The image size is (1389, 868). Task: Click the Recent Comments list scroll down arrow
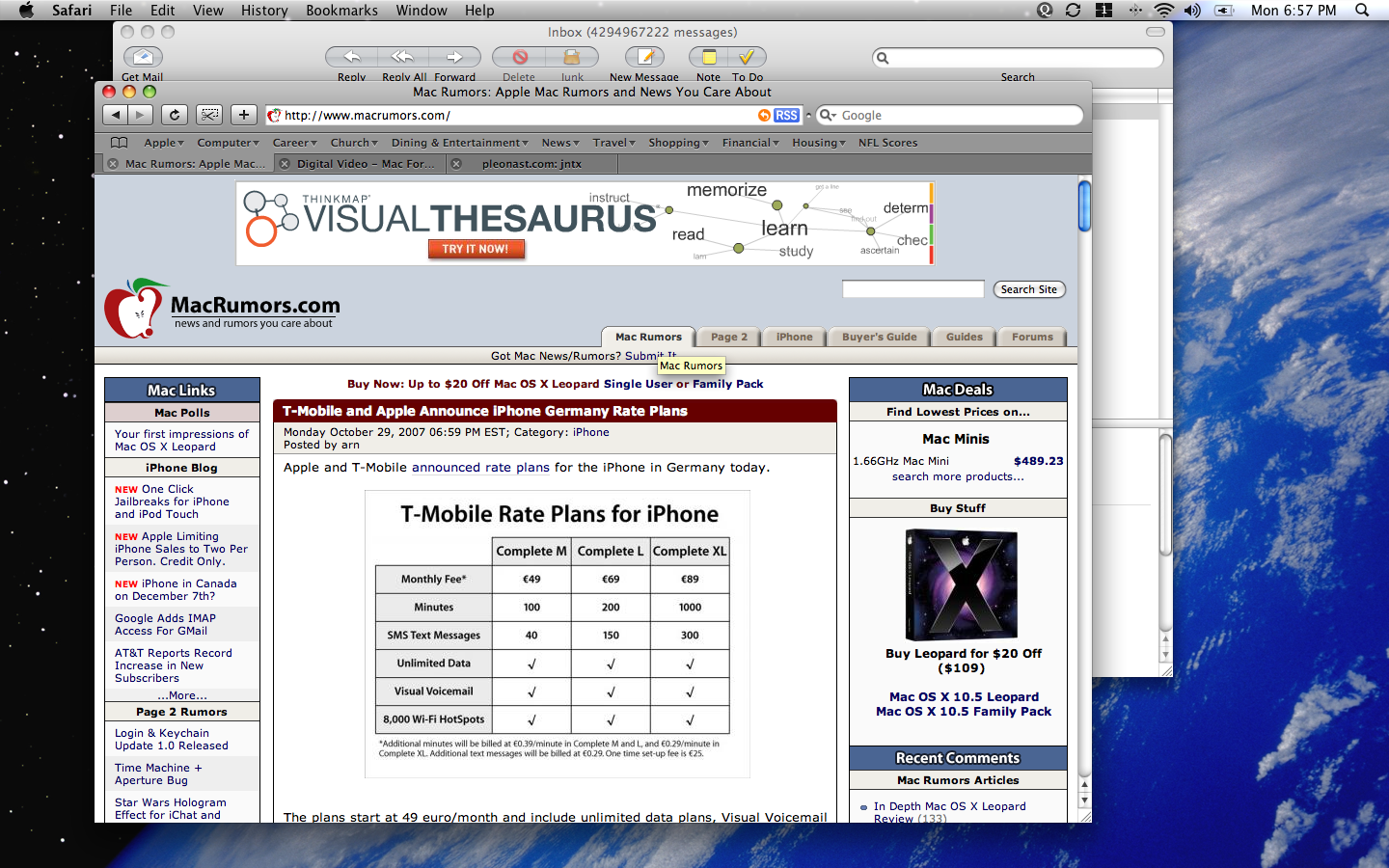(1084, 800)
